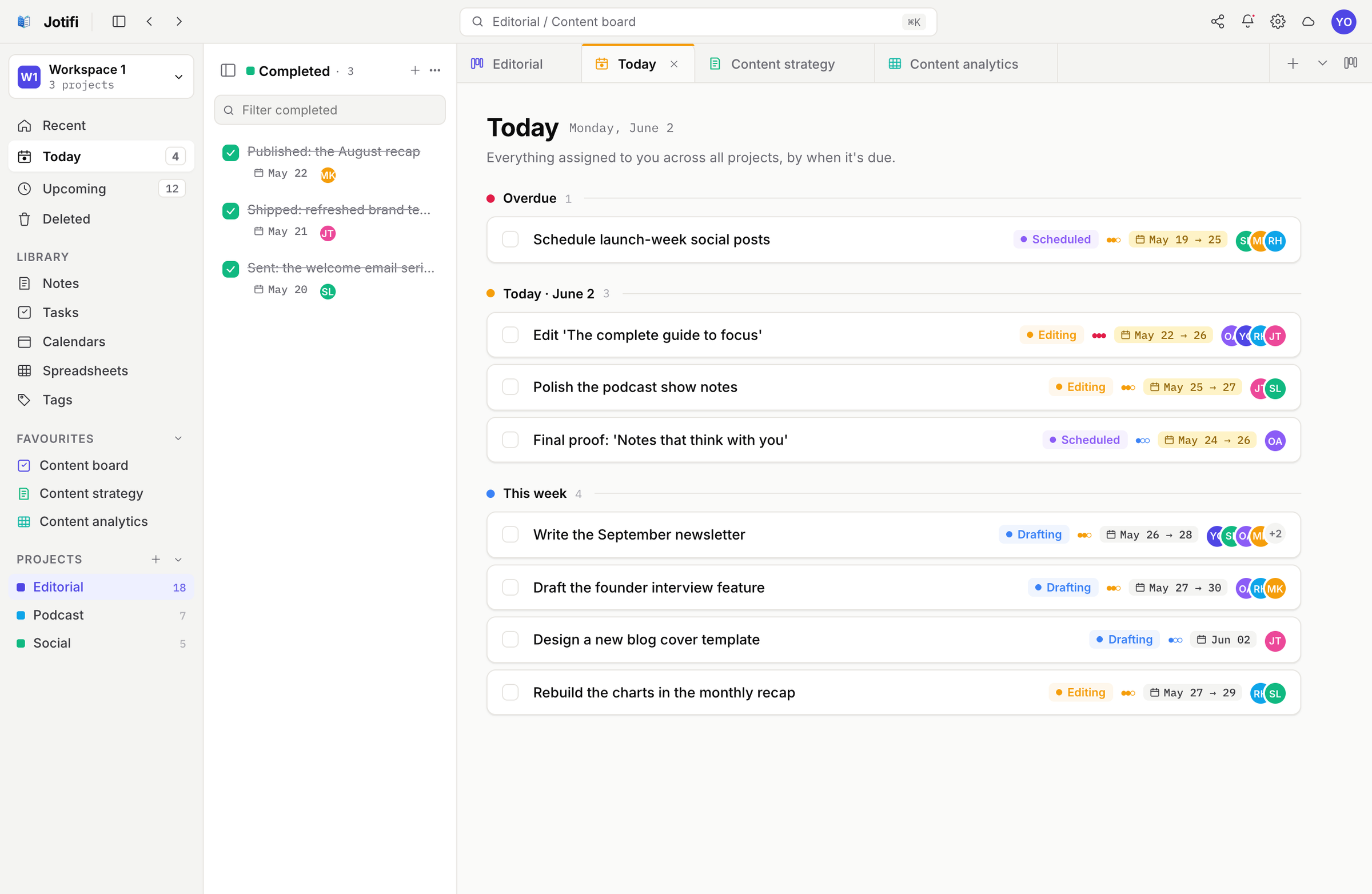Uncheck 'Sent: the welcome email' item
Viewport: 1372px width, 894px height.
pos(230,269)
